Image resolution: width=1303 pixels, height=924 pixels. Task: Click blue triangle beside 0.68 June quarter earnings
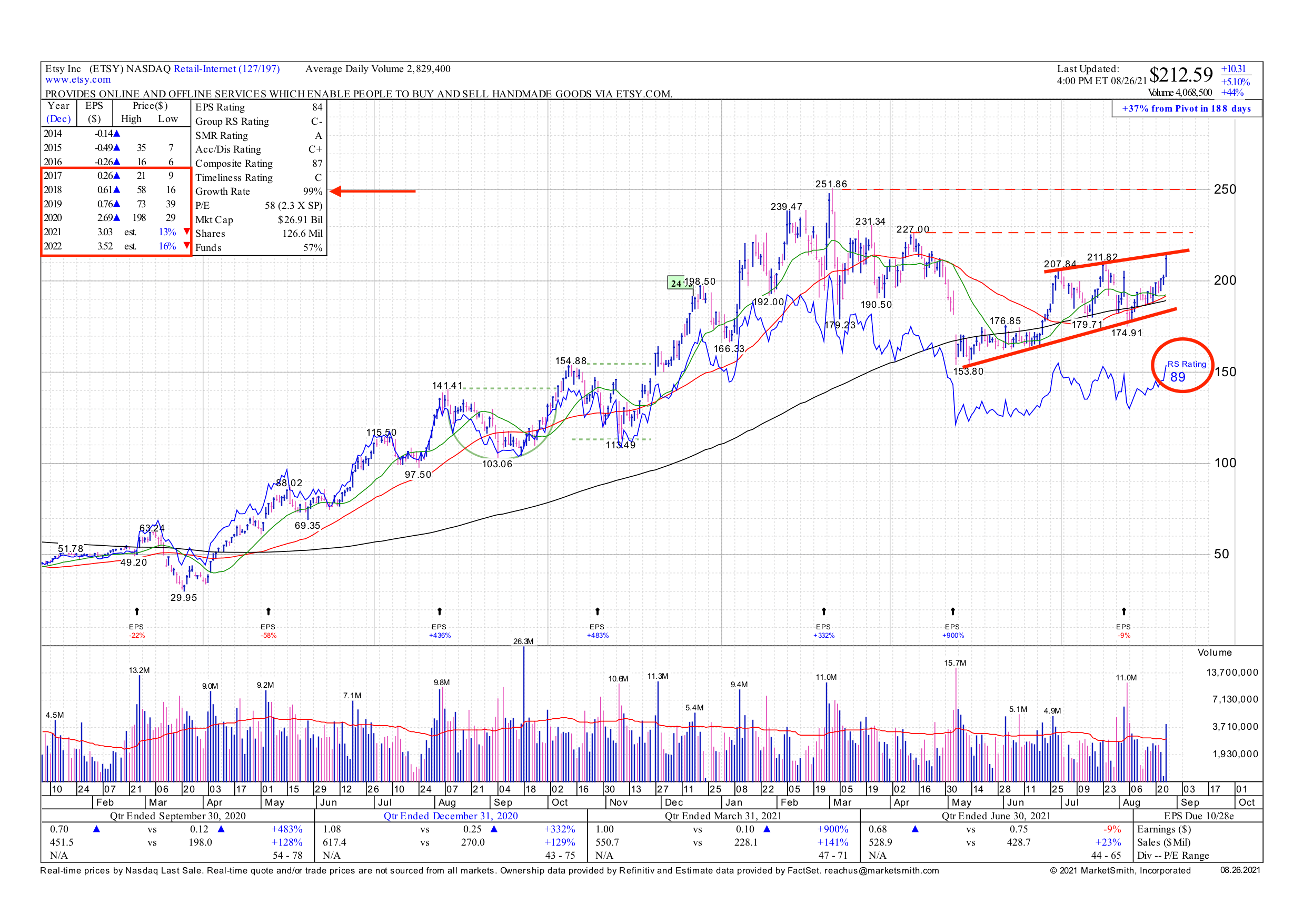(915, 829)
